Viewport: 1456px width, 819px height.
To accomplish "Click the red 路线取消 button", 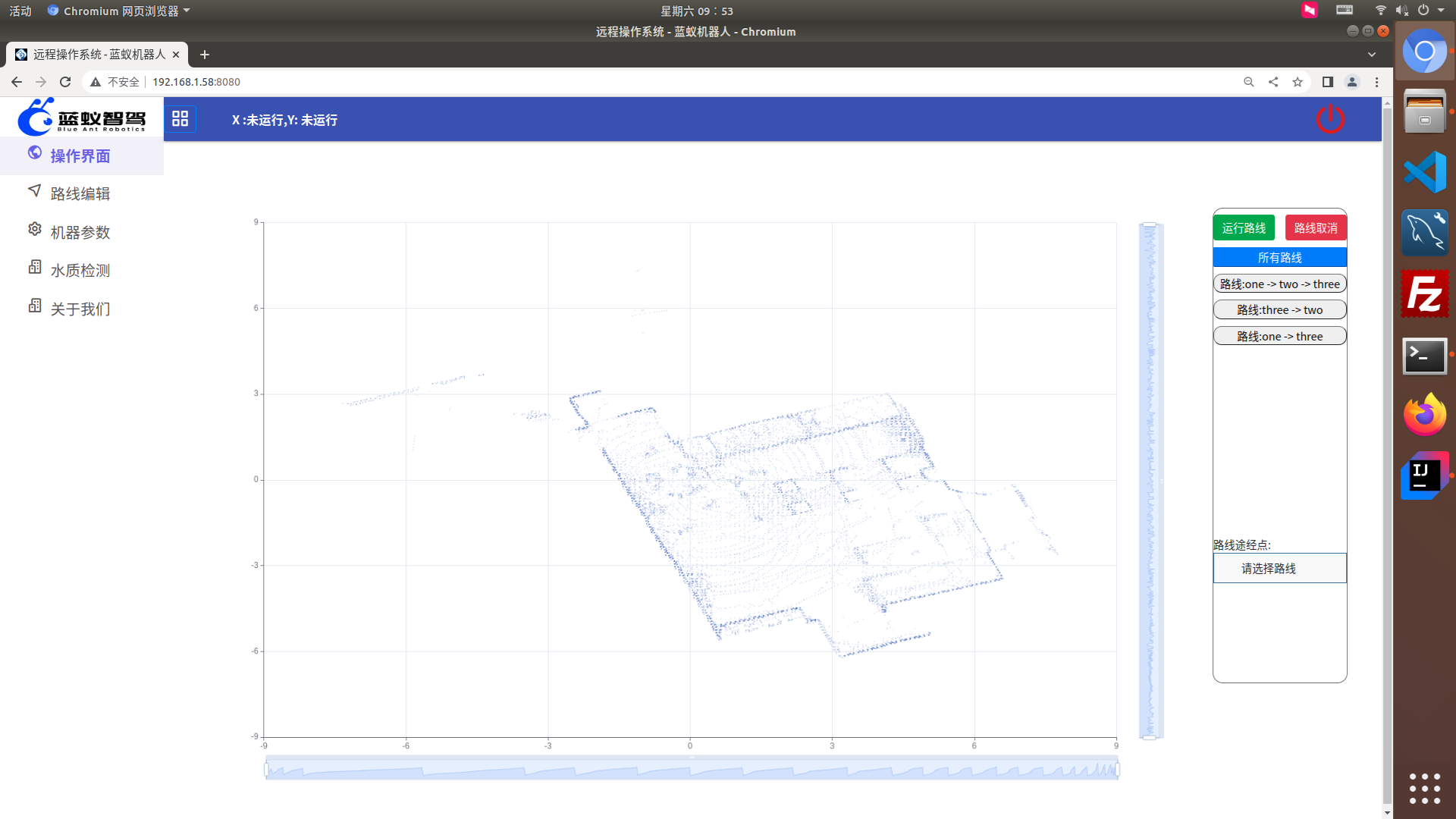I will 1316,228.
